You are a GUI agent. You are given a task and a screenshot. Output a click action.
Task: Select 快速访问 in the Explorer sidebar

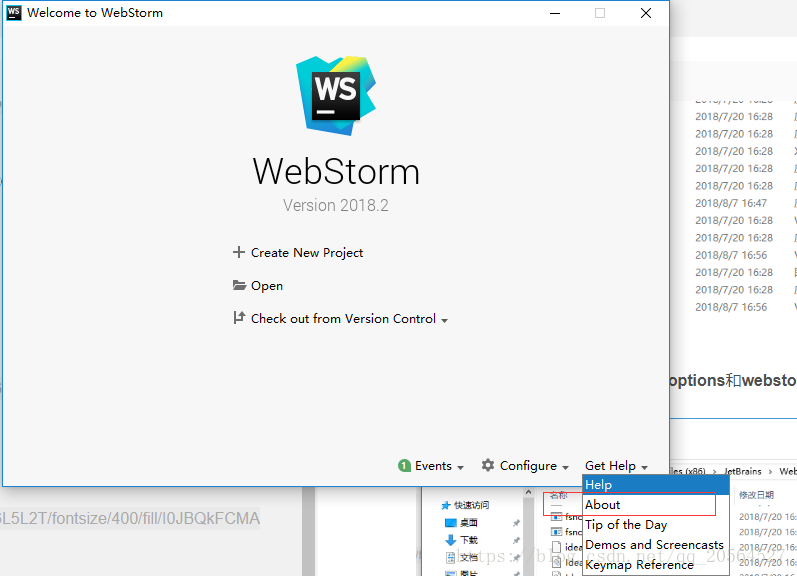click(x=466, y=505)
